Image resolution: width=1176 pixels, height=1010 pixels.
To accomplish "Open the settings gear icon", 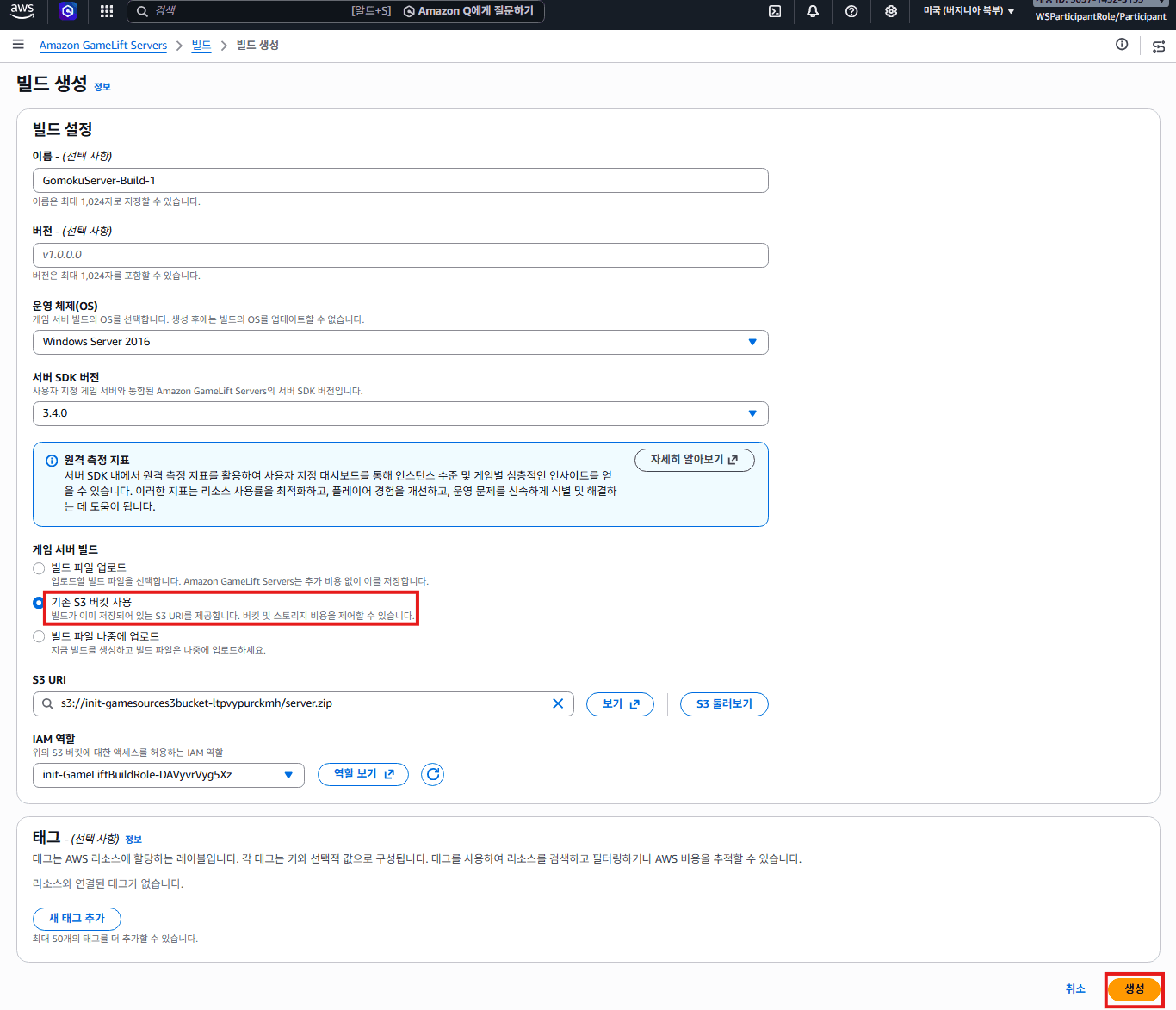I will pyautogui.click(x=891, y=11).
